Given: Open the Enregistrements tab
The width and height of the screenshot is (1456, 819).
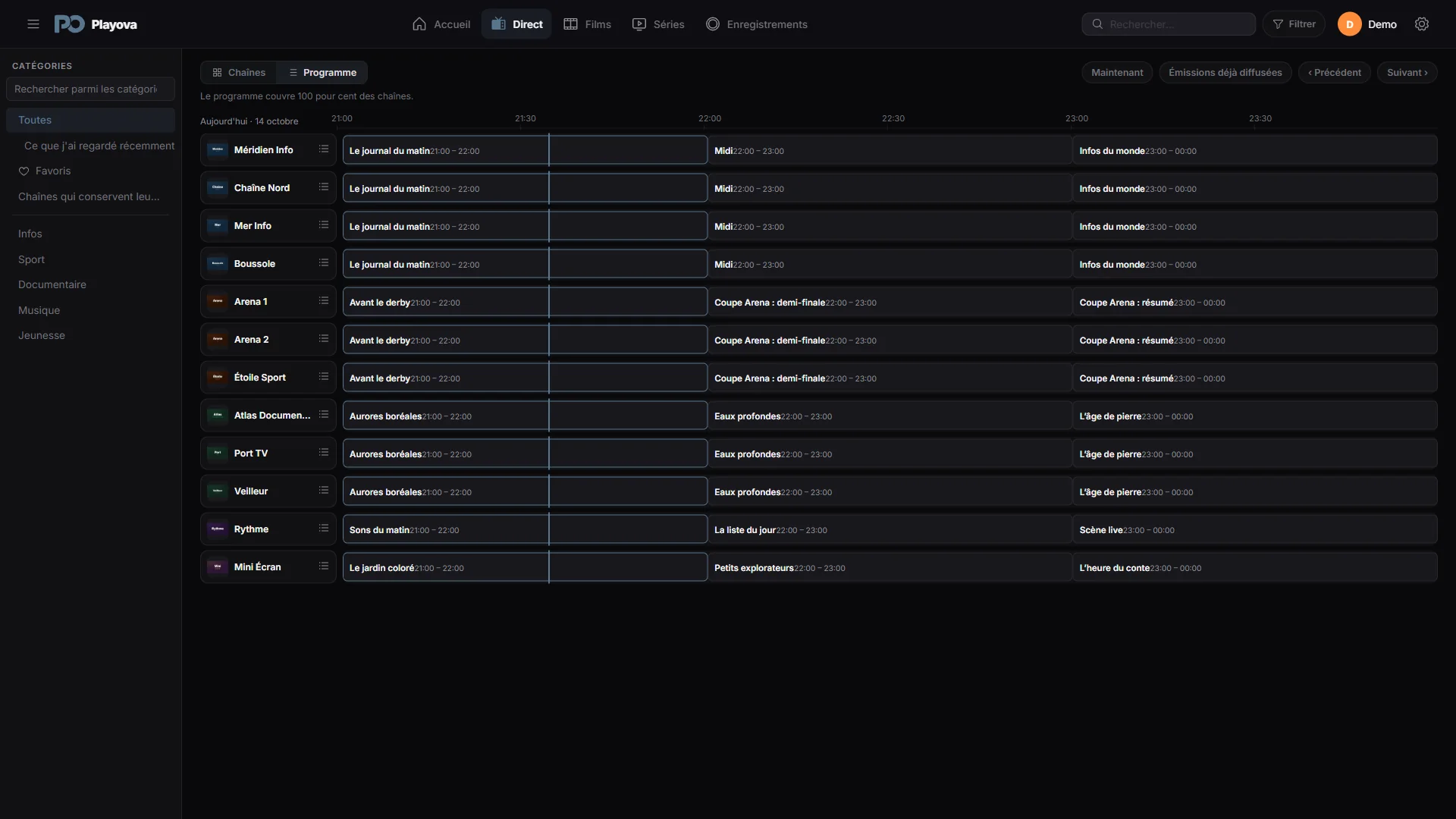Looking at the screenshot, I should coord(756,24).
